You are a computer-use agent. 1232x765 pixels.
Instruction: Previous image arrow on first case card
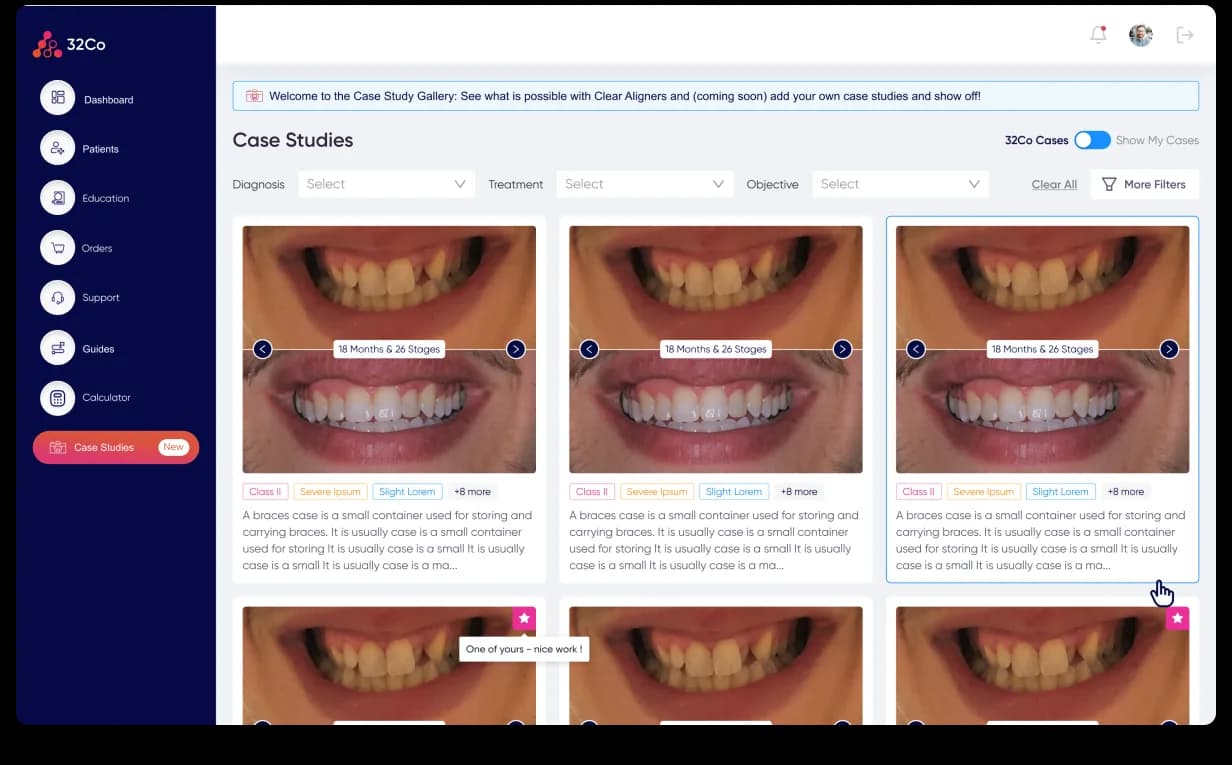[x=262, y=349]
